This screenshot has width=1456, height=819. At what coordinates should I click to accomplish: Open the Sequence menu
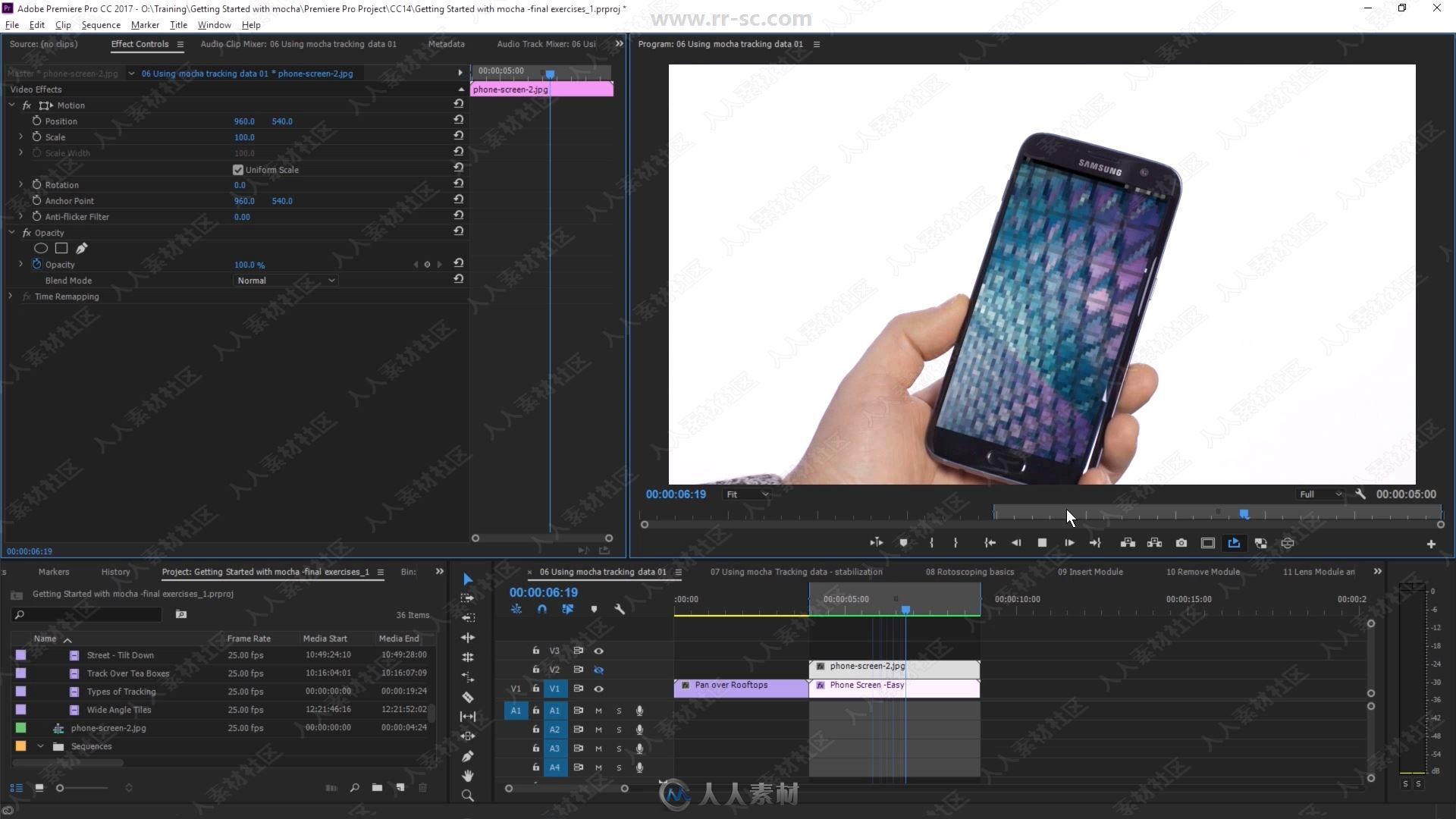(101, 25)
